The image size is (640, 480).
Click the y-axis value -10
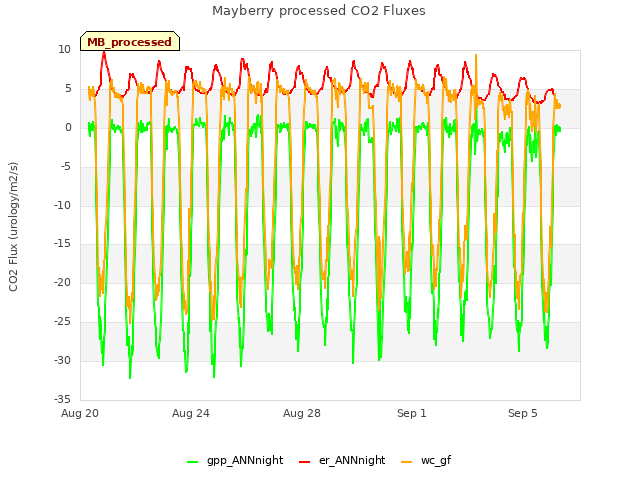[x=62, y=205]
